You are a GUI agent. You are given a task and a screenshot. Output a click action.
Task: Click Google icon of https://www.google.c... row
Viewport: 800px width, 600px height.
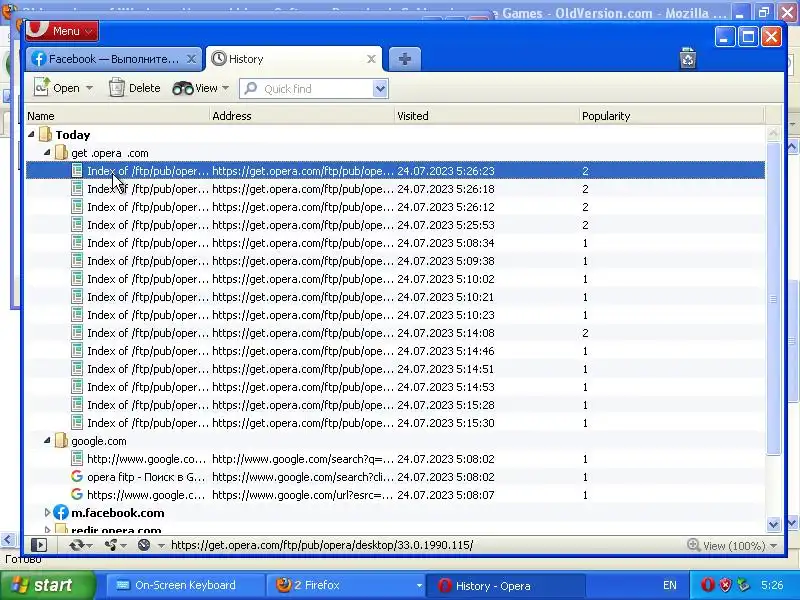[77, 494]
